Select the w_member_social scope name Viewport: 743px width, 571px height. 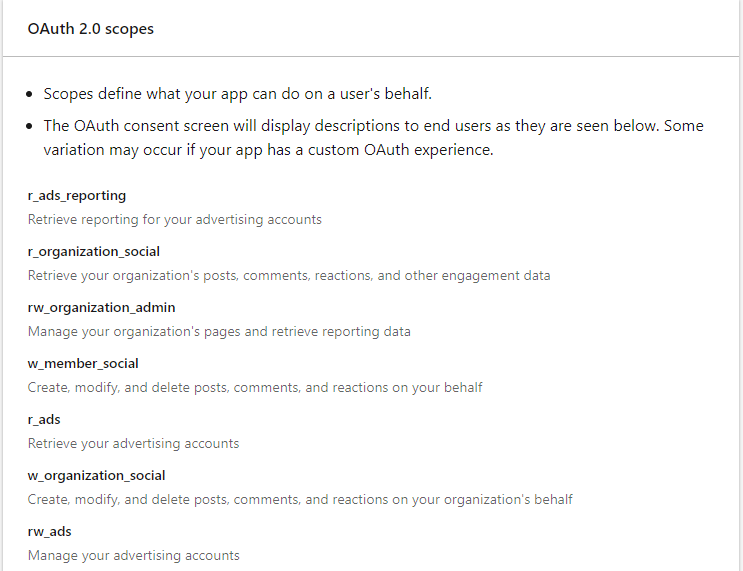coord(83,363)
